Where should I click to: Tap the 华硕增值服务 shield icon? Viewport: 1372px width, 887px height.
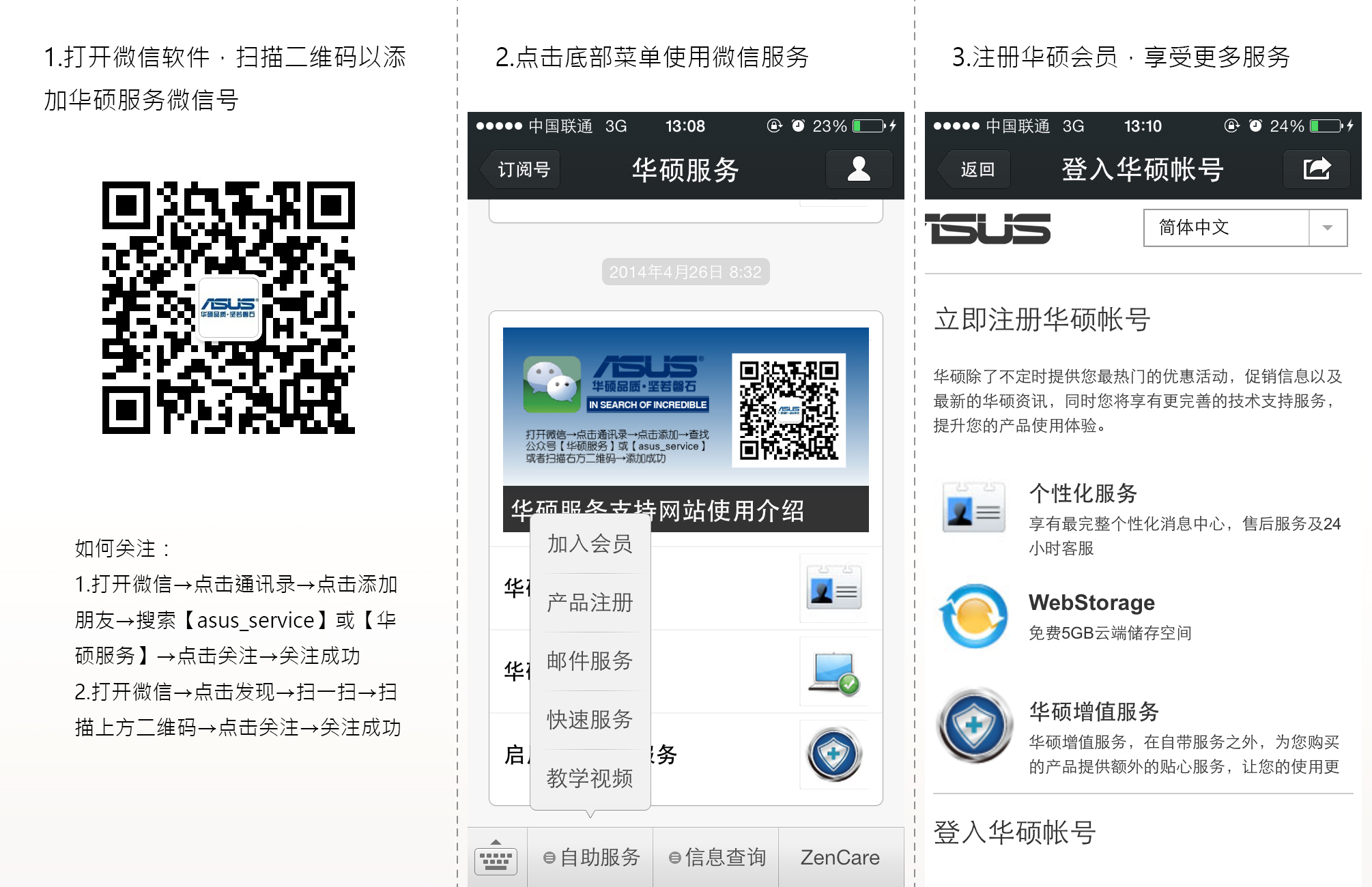973,725
